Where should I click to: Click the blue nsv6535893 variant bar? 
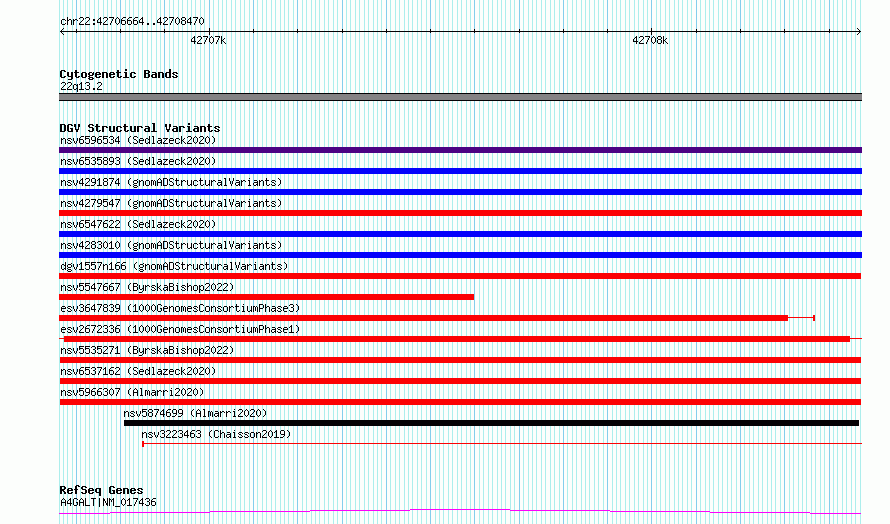pyautogui.click(x=460, y=171)
